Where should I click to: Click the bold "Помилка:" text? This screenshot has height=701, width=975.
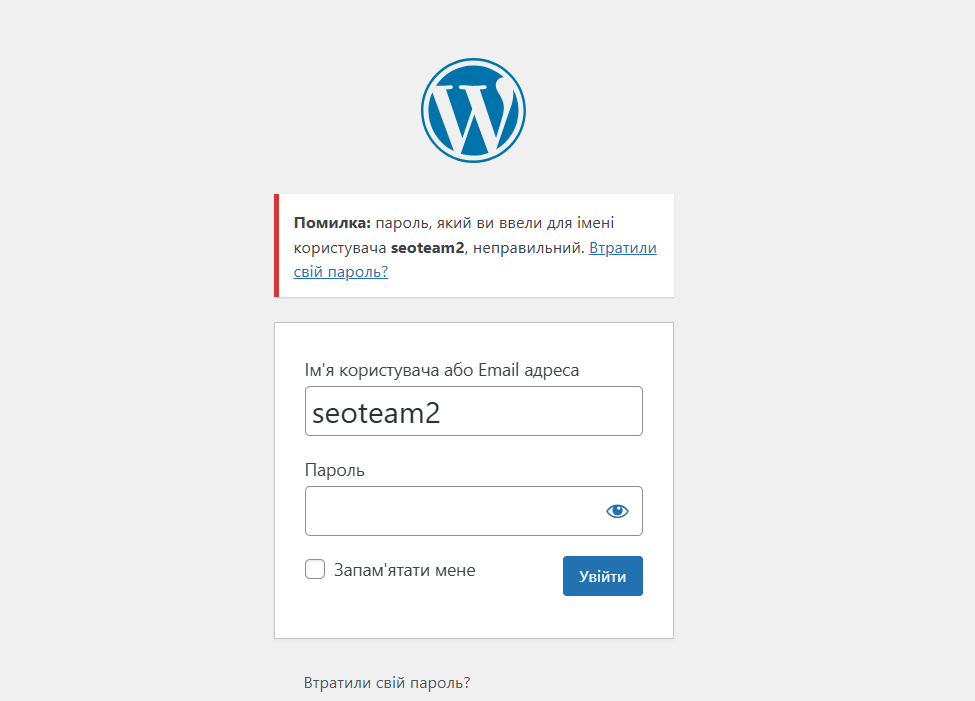(332, 222)
